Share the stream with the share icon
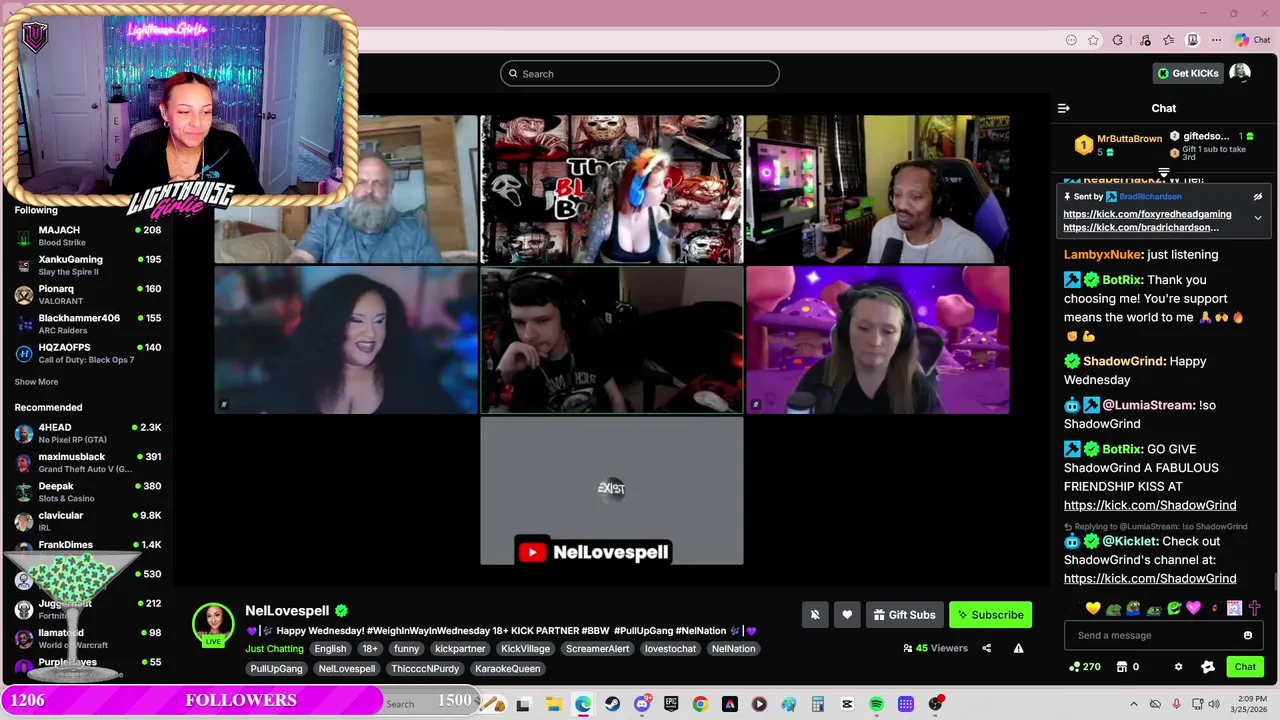The height and width of the screenshot is (720, 1280). pos(986,648)
